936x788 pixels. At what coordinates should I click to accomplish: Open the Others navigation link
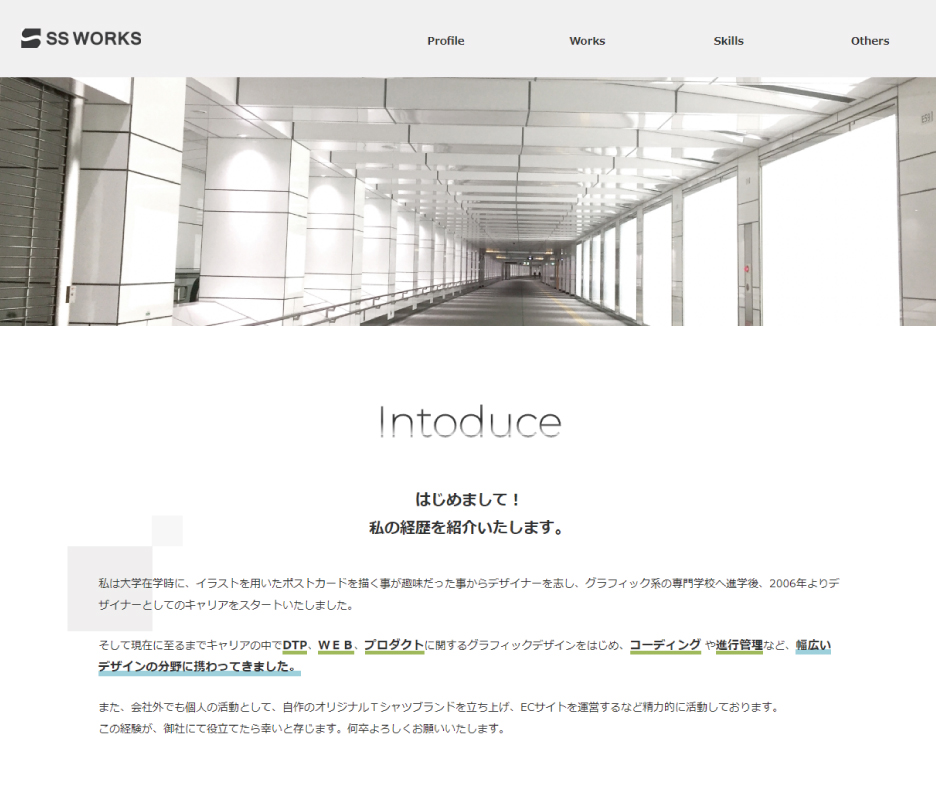[869, 41]
